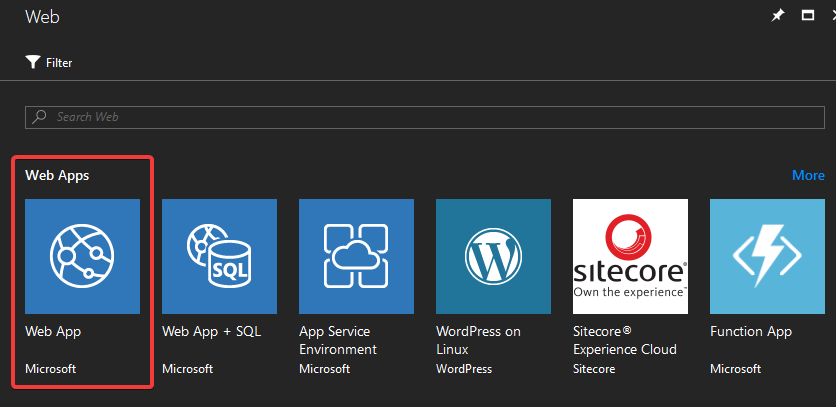Click the 'Function App' title text
836x407 pixels.
pos(751,332)
